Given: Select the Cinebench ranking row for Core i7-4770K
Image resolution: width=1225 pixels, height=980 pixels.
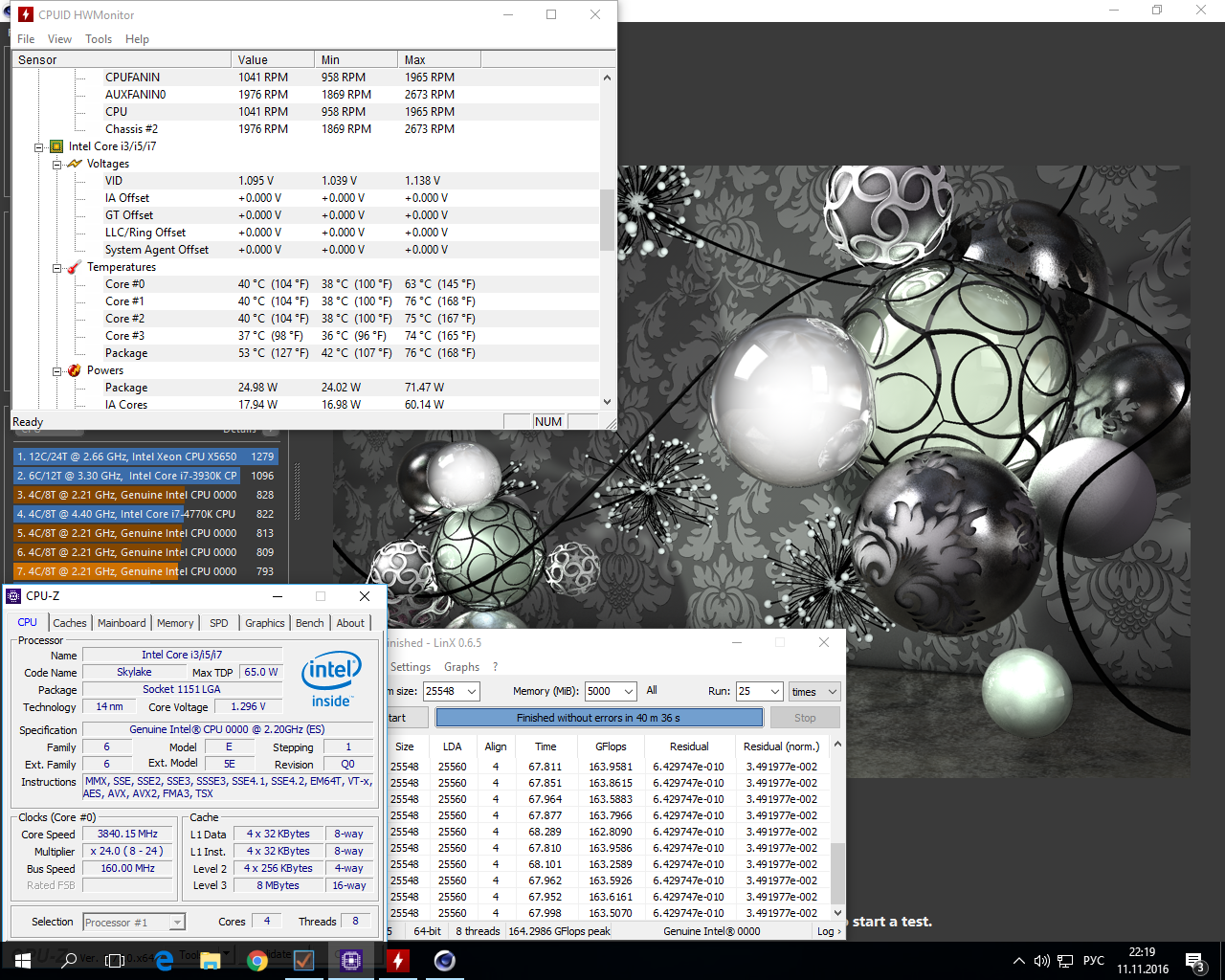Looking at the screenshot, I should tap(145, 514).
